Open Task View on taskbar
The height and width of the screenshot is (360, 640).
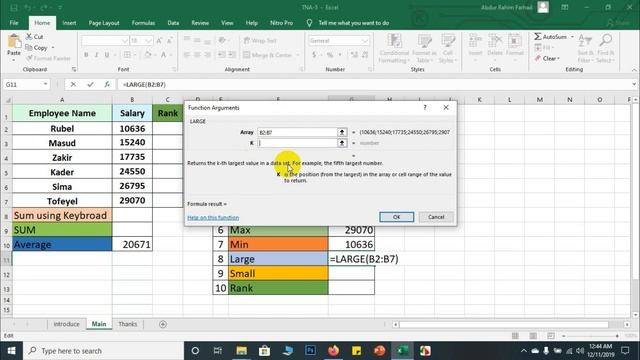(x=218, y=351)
